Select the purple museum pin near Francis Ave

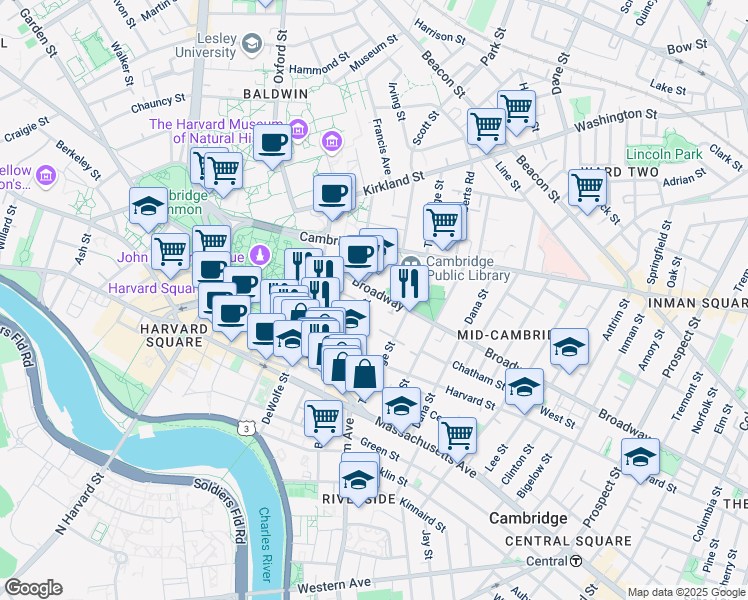click(x=332, y=141)
